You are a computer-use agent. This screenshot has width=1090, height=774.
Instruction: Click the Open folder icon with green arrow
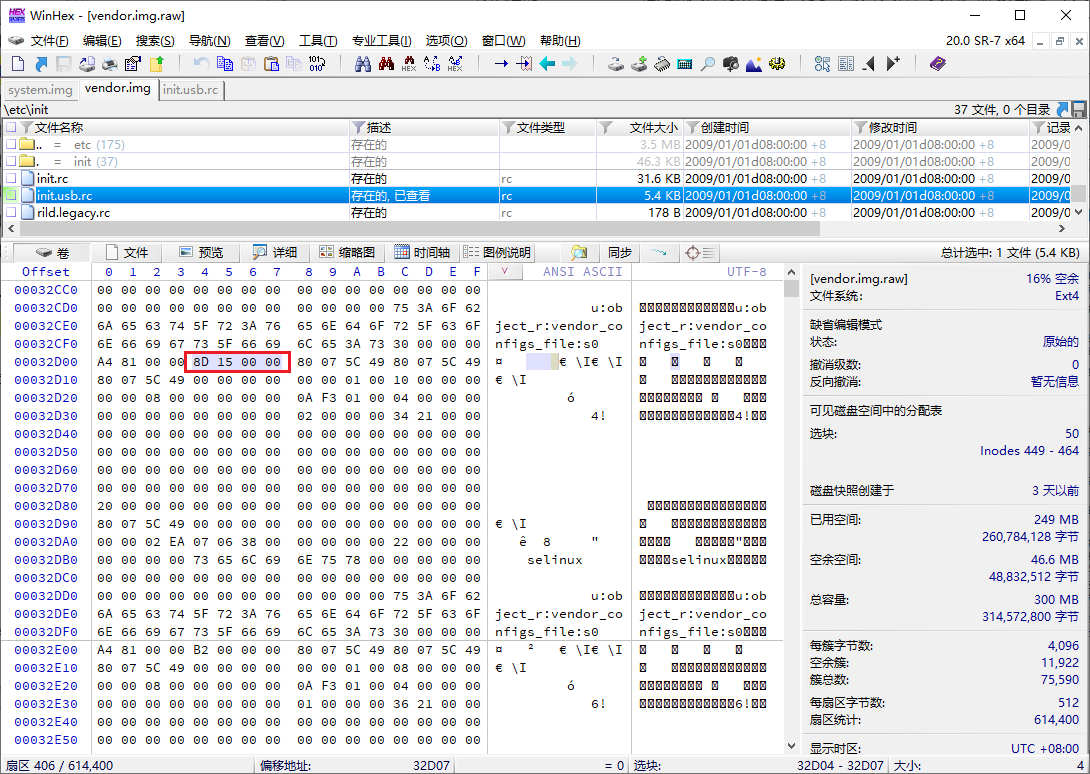(156, 64)
